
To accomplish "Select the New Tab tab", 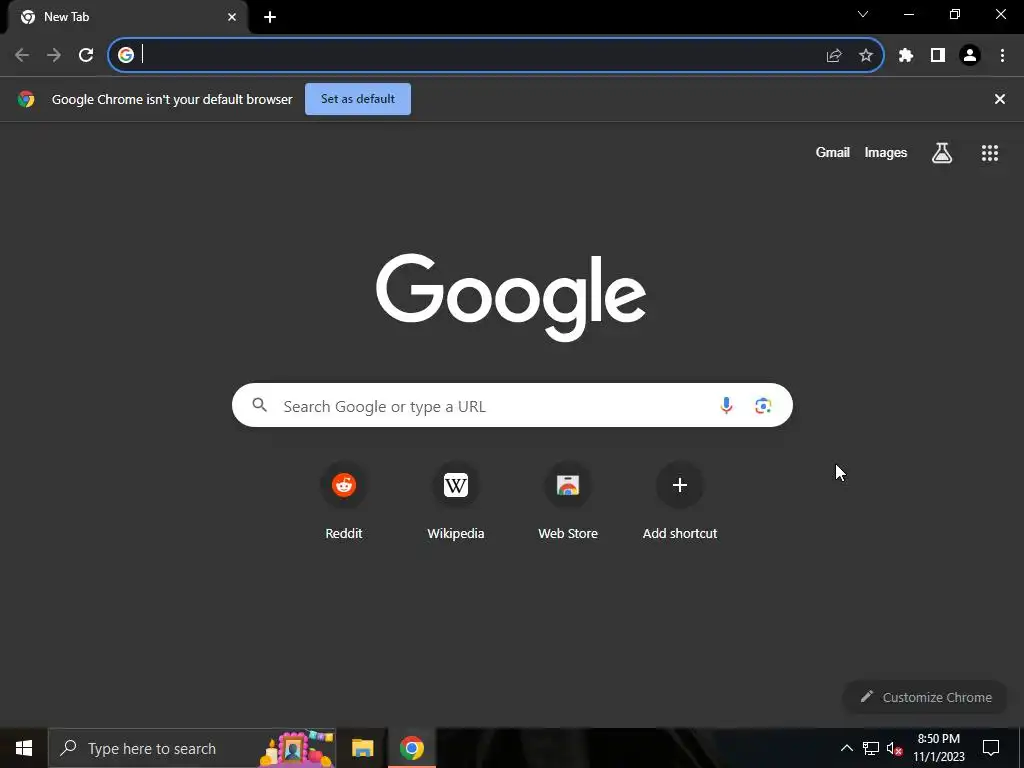I will pyautogui.click(x=127, y=17).
